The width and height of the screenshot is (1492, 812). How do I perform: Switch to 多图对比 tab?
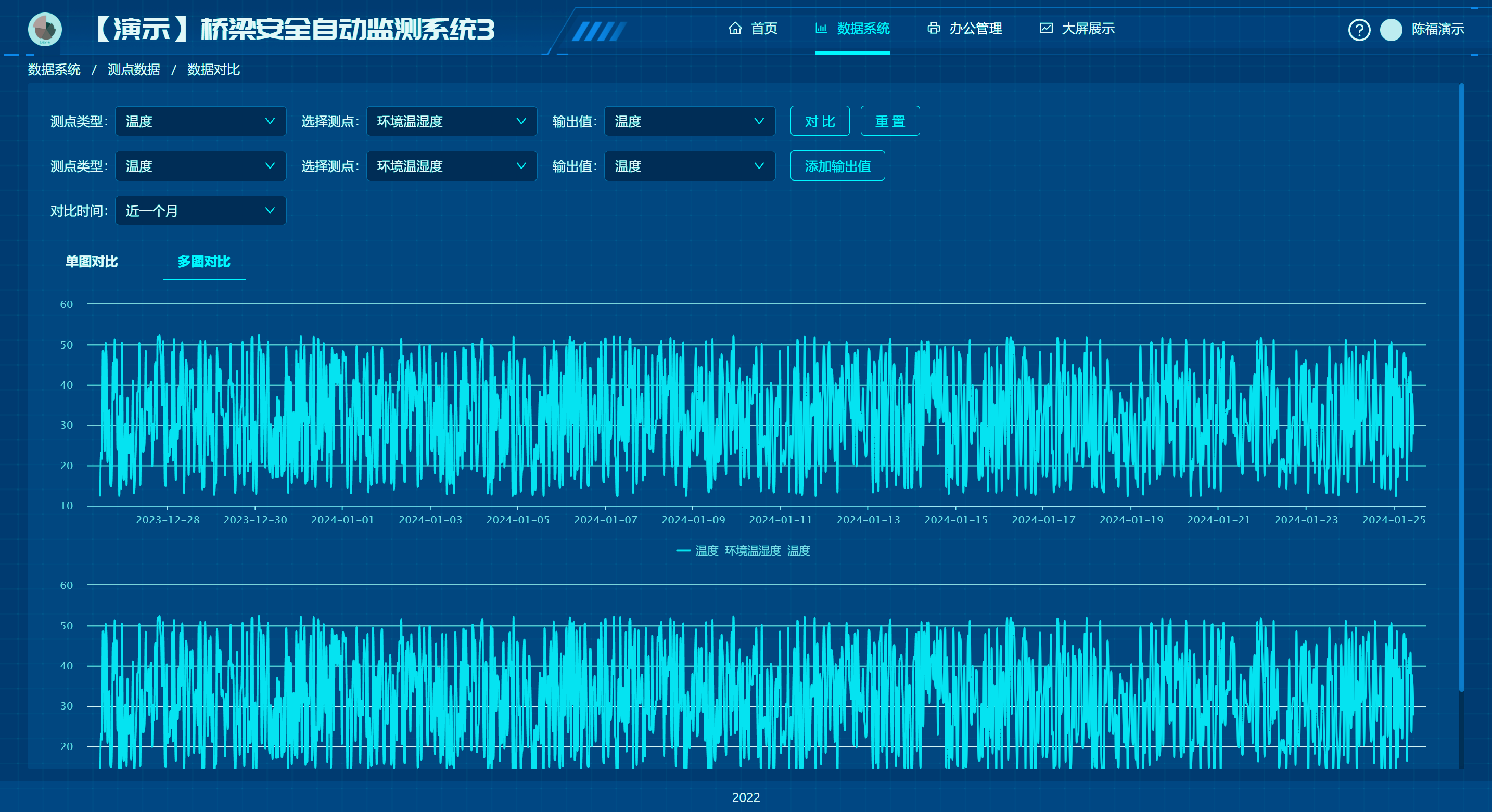(204, 262)
